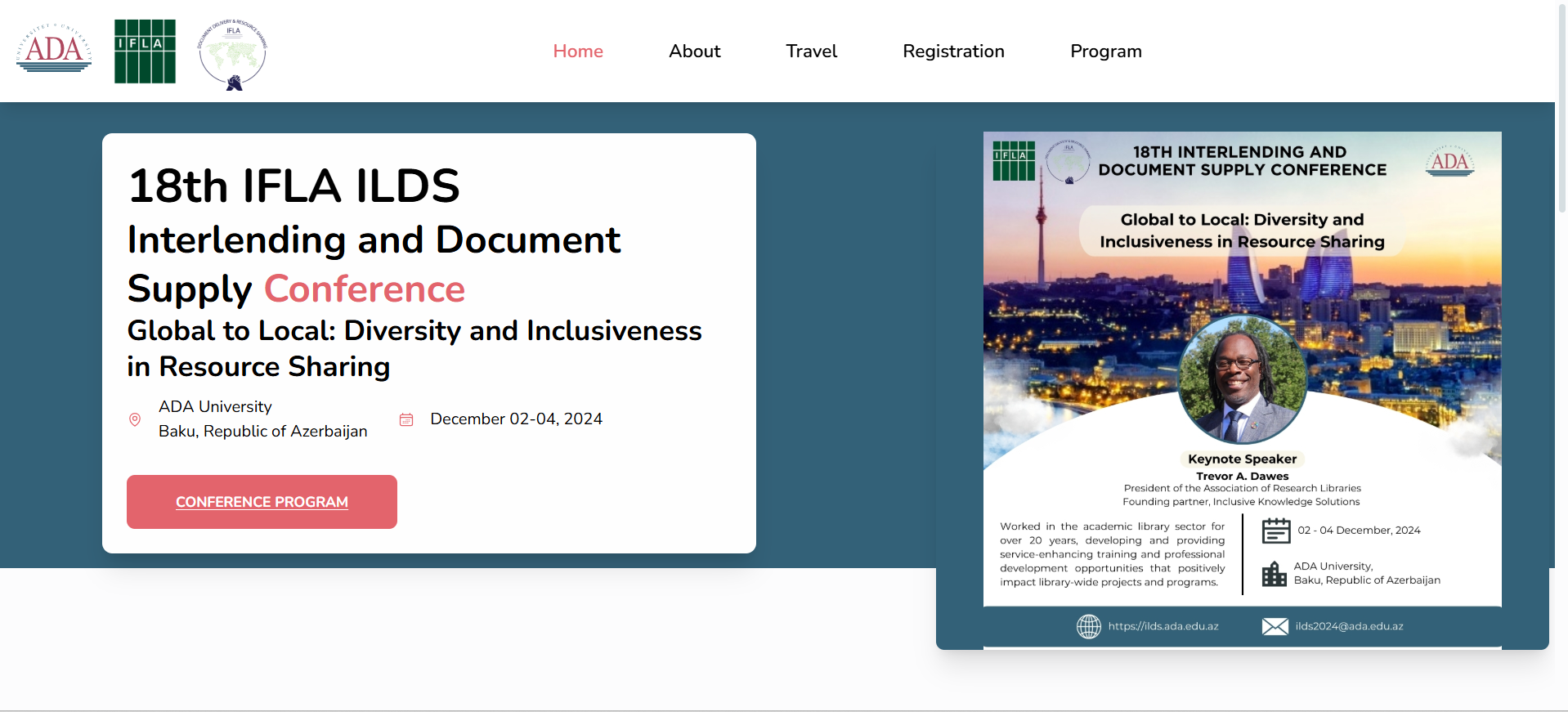Click the ilds2024@ada.edu.az email on poster
Screen dimensions: 1568x712
[1350, 626]
